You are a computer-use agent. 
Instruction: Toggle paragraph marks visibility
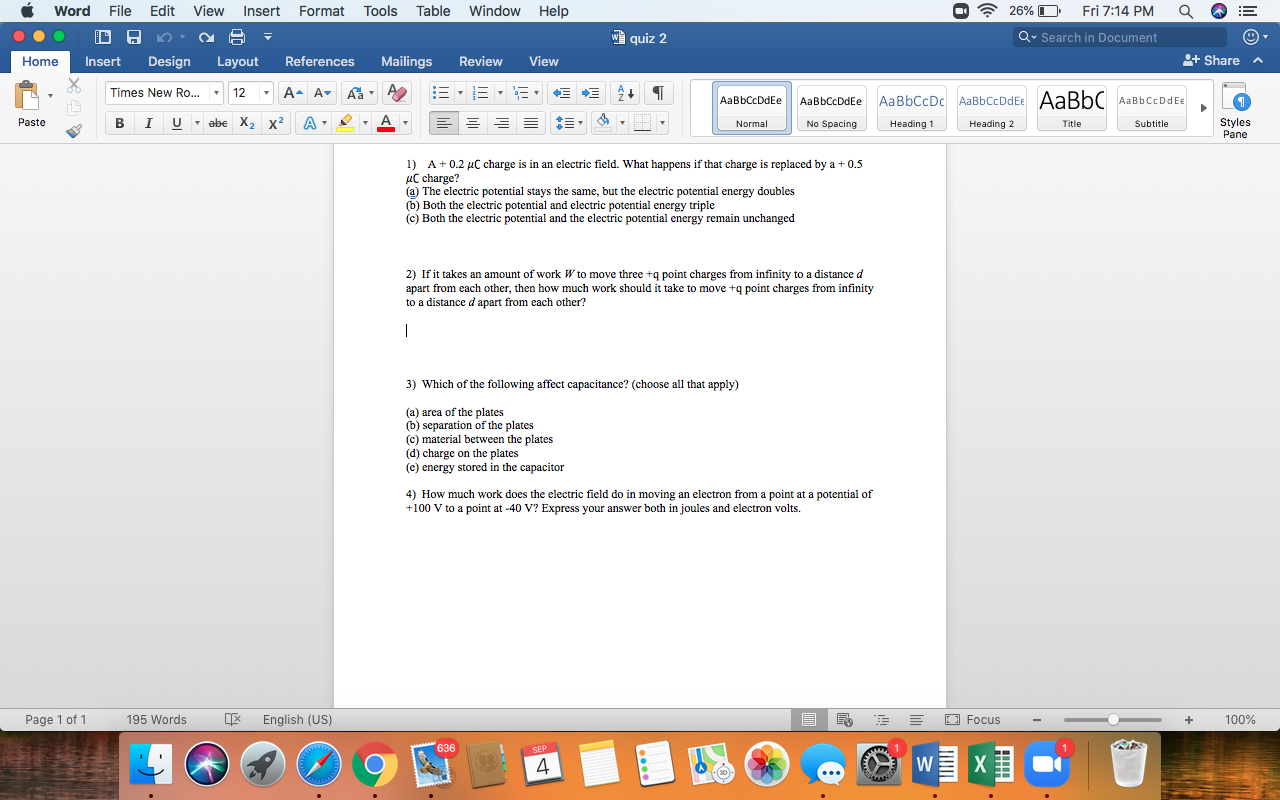click(657, 91)
